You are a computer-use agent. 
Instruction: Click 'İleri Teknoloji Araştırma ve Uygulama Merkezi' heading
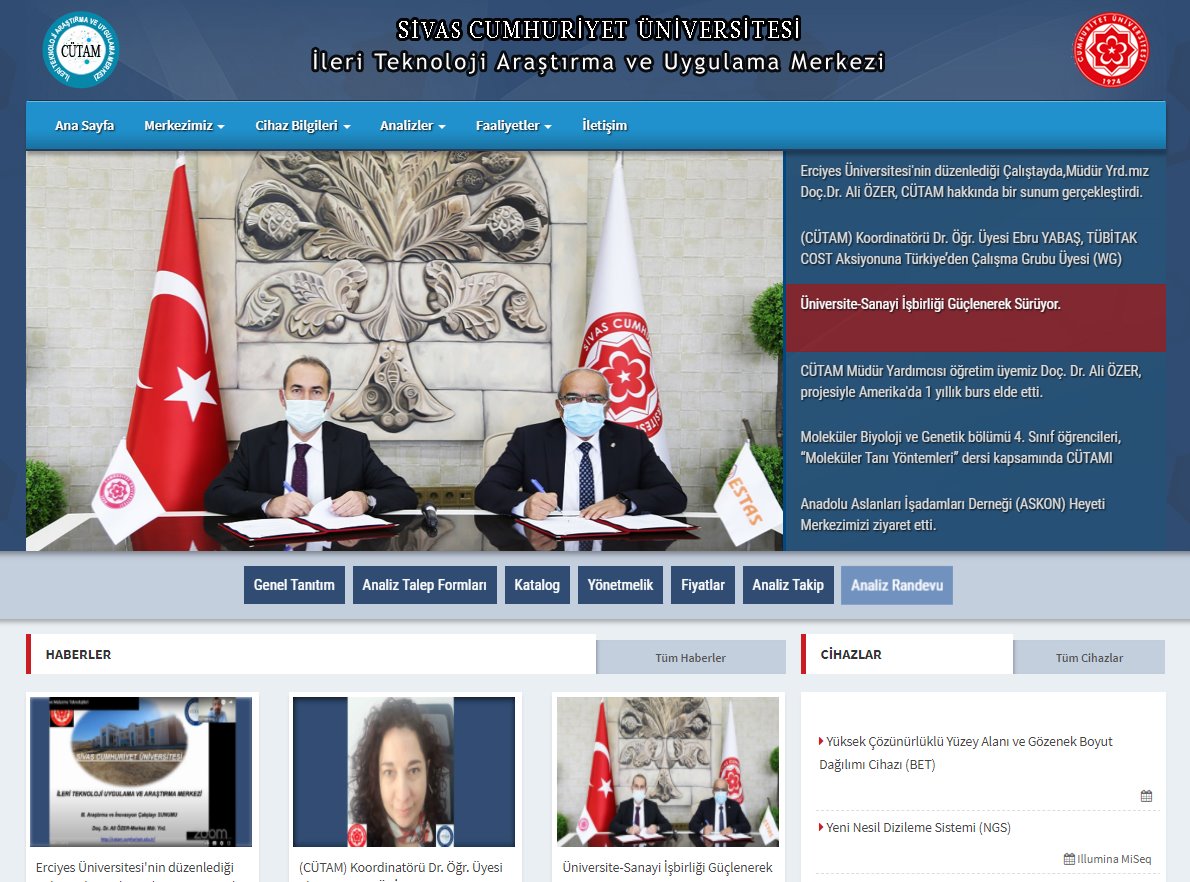tap(598, 61)
